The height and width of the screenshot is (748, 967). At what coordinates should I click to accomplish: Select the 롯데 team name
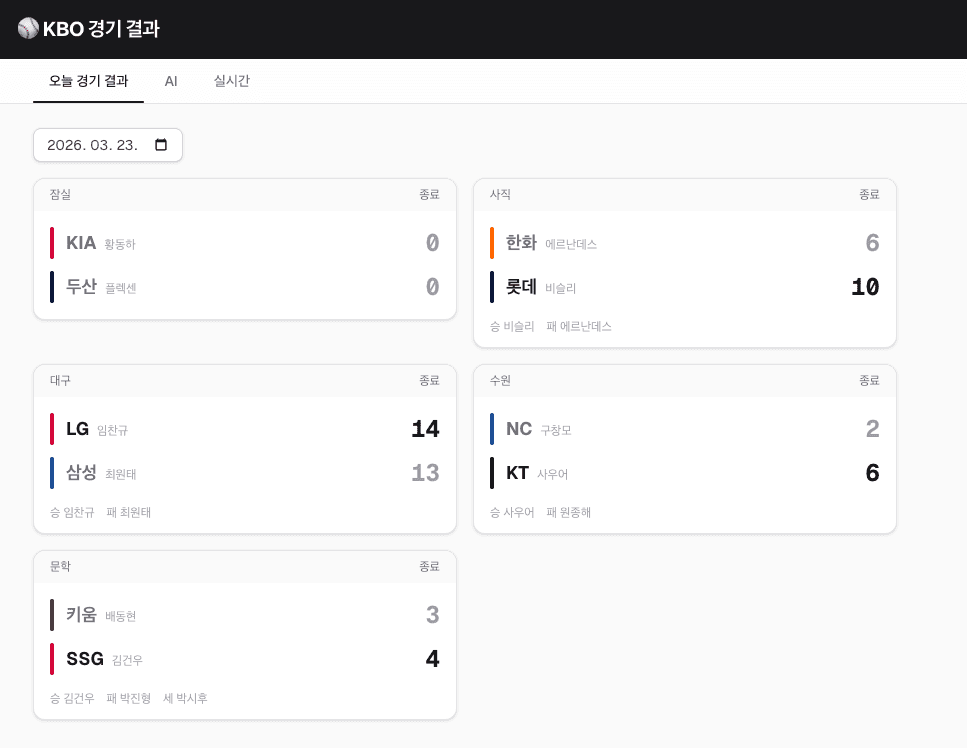(521, 287)
